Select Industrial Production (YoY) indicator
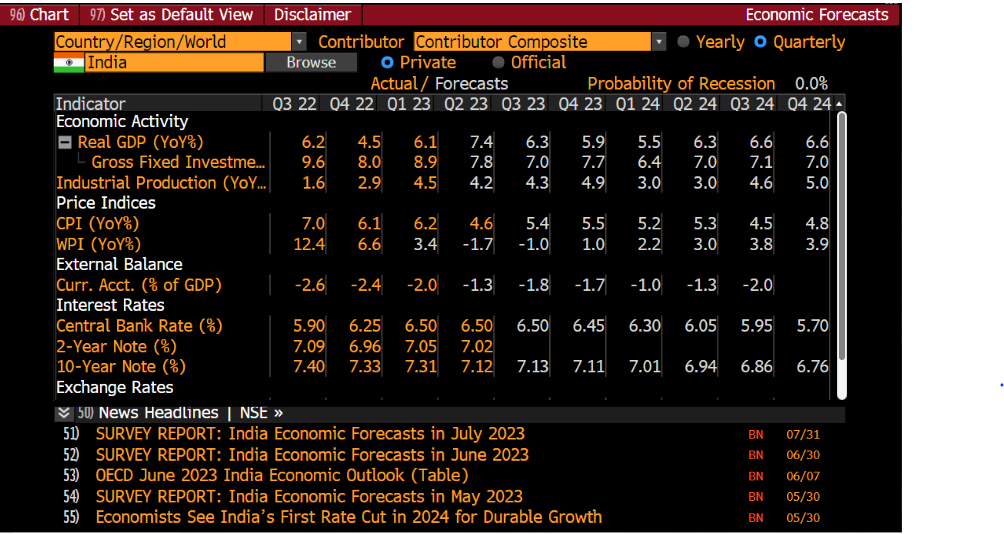1004x534 pixels. 161,183
